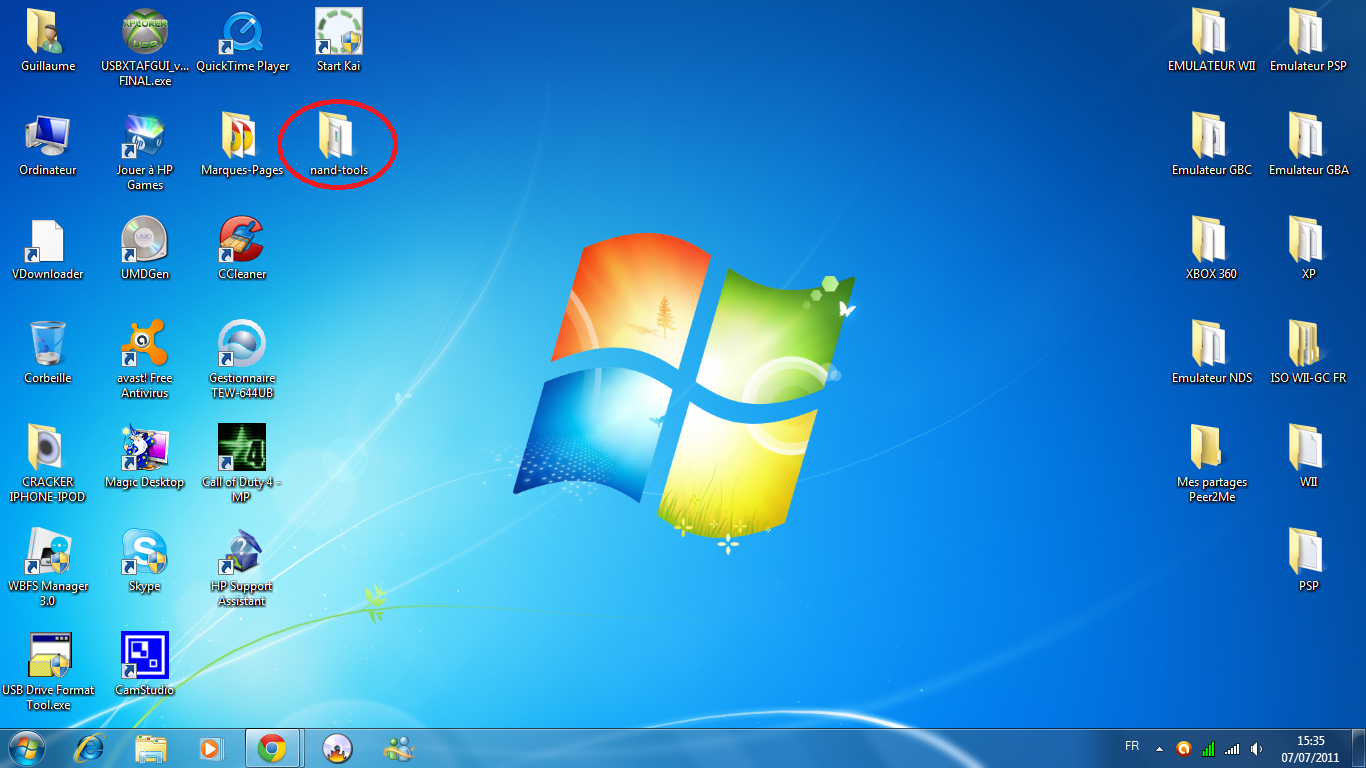Select the Start Kai shortcut
Screen dimensions: 1366x768
coord(339,41)
